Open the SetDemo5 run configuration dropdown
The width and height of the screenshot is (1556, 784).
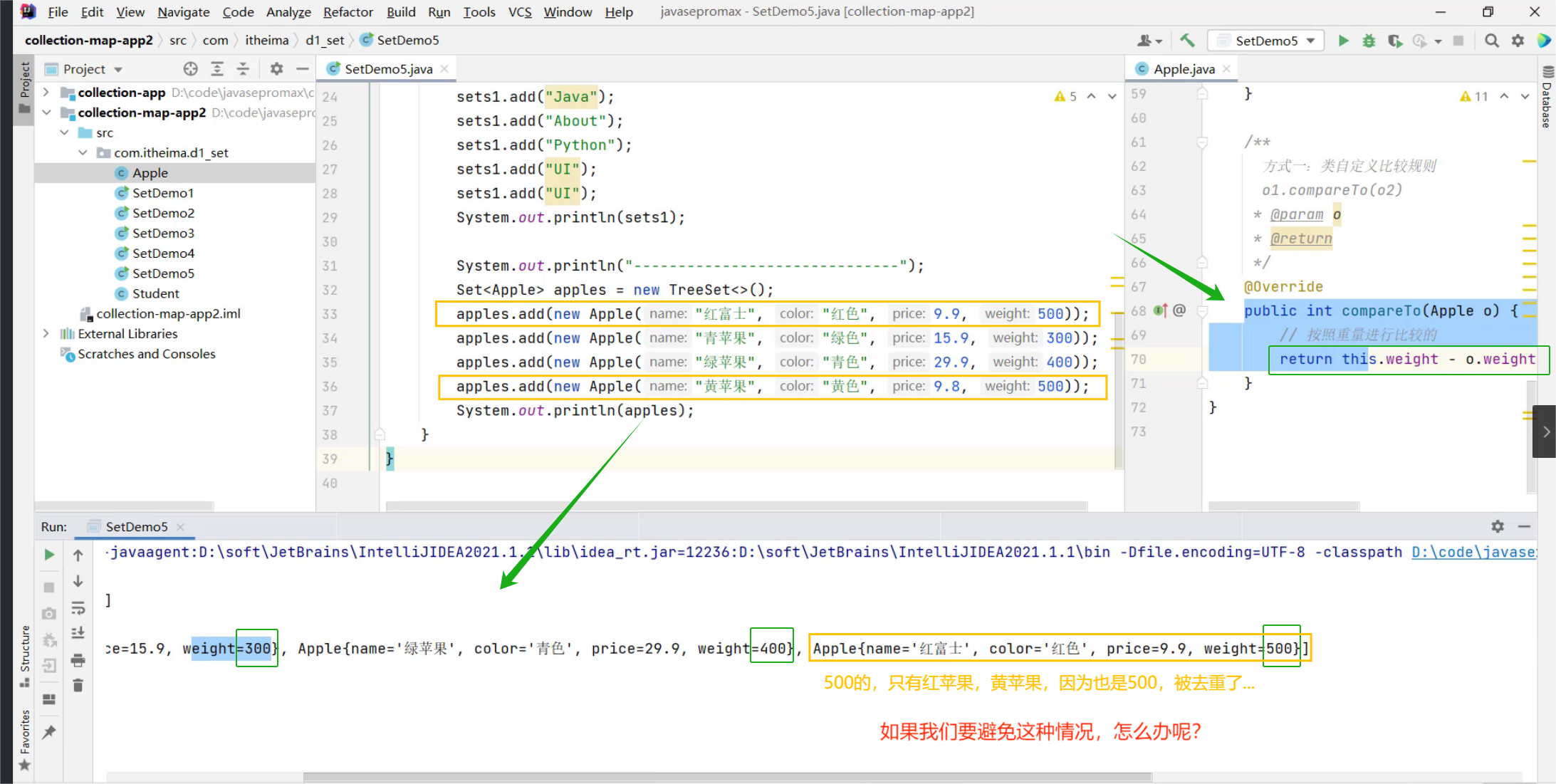tap(1270, 41)
